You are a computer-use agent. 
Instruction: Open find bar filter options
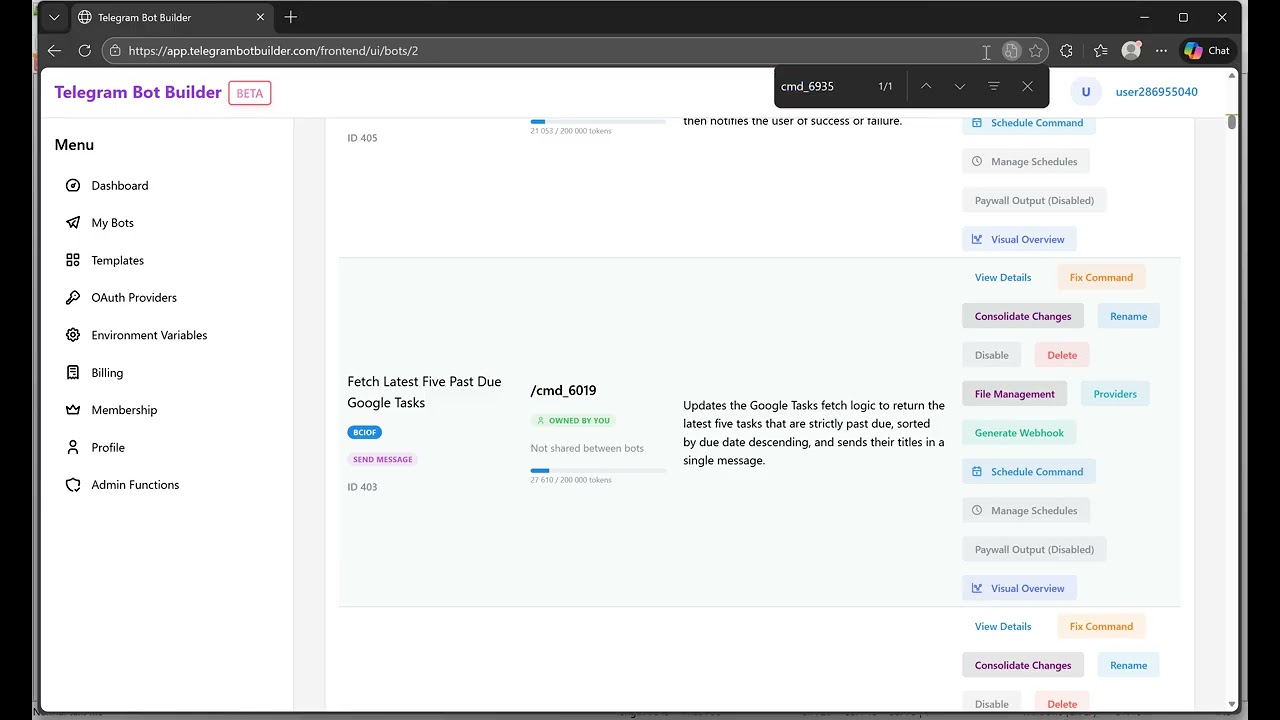[x=993, y=87]
